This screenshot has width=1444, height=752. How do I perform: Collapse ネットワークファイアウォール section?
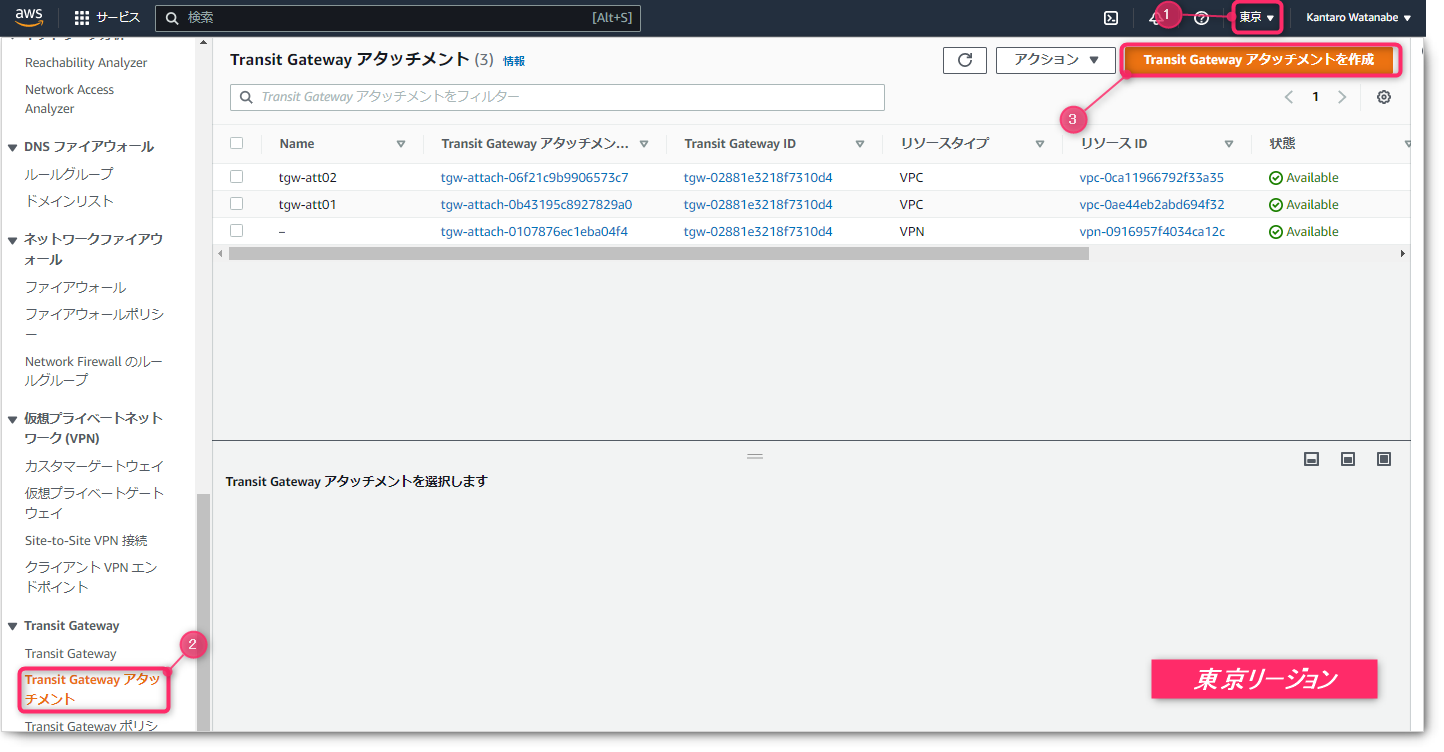[12, 240]
